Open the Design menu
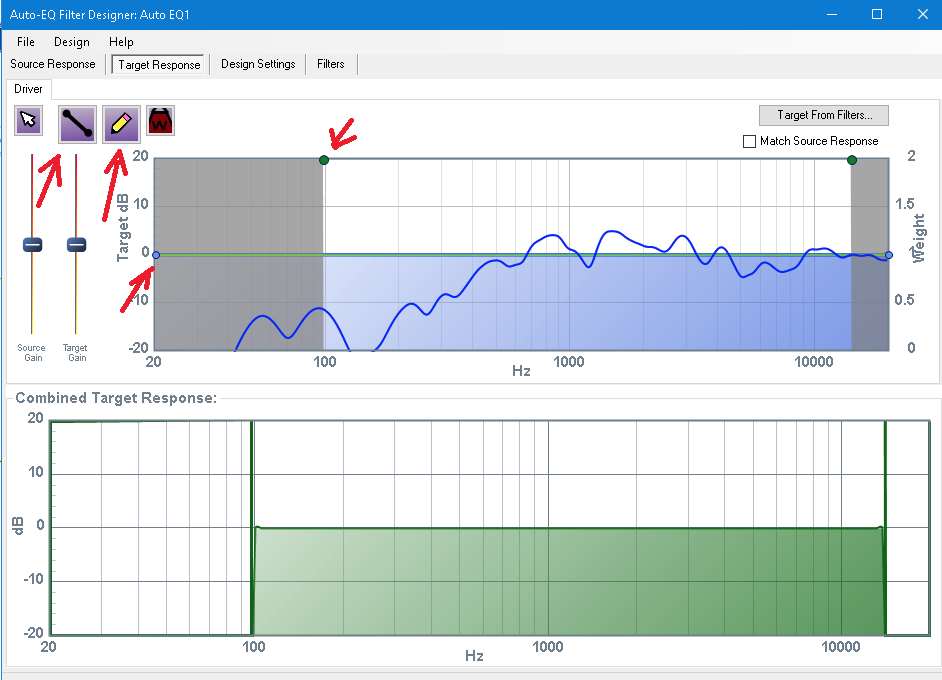942x680 pixels. pos(71,42)
